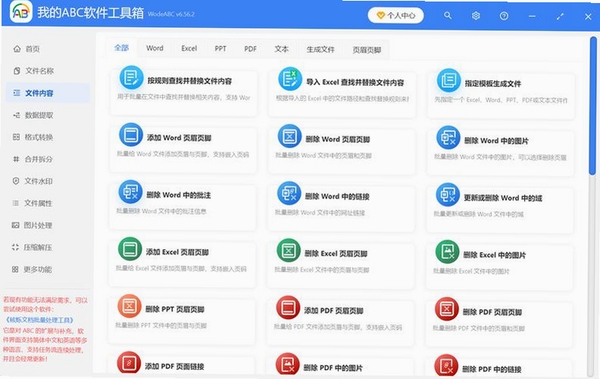Open settings hexagon icon in title bar
This screenshot has height=379, width=600.
[476, 16]
